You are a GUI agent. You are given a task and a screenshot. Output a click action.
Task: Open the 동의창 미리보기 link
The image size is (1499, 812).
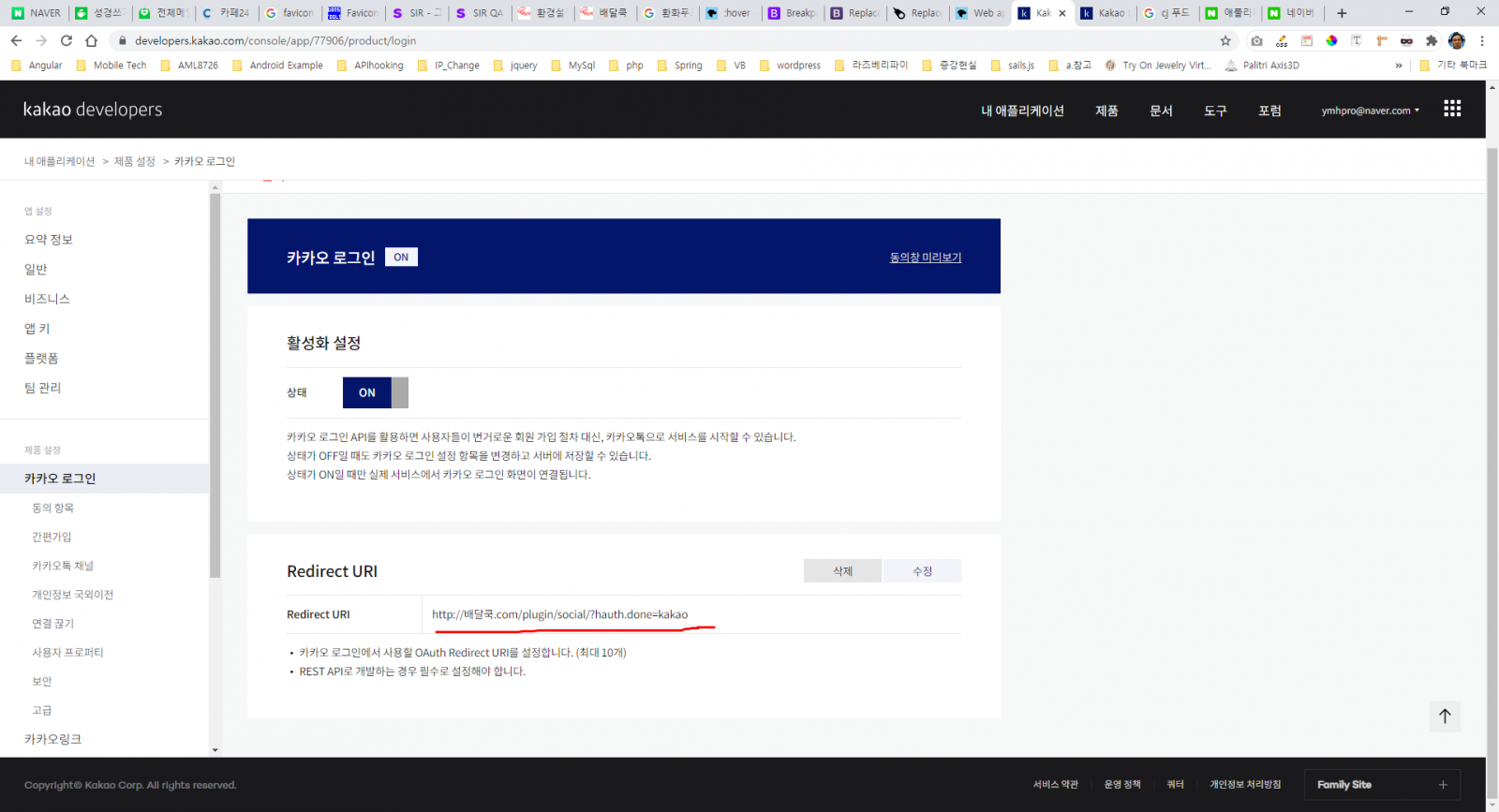925,258
